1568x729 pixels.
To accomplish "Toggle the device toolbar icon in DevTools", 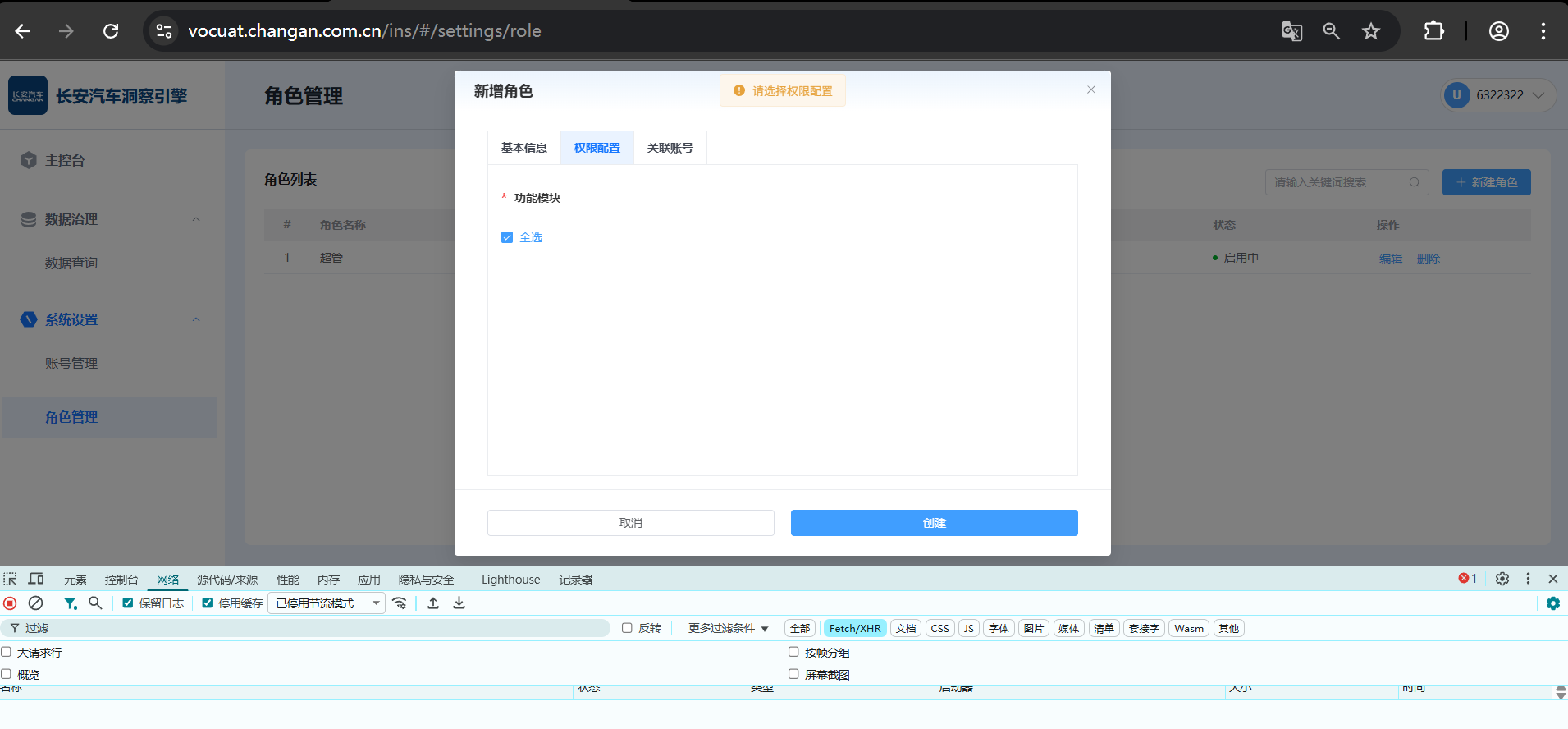I will click(x=36, y=579).
